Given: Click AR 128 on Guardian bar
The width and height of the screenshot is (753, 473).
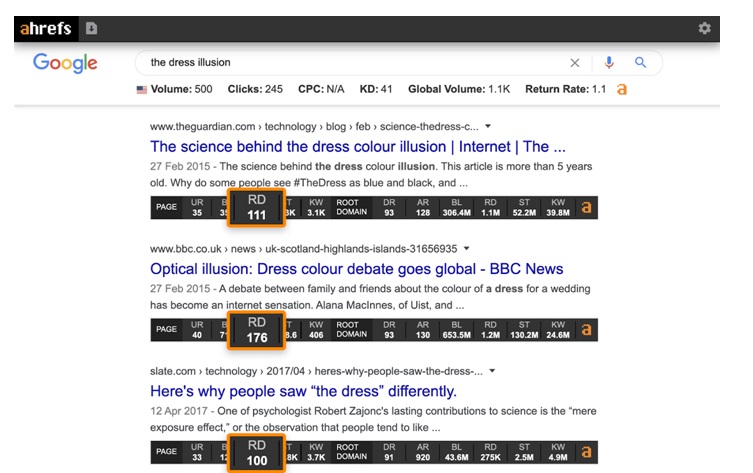Looking at the screenshot, I should (423, 207).
